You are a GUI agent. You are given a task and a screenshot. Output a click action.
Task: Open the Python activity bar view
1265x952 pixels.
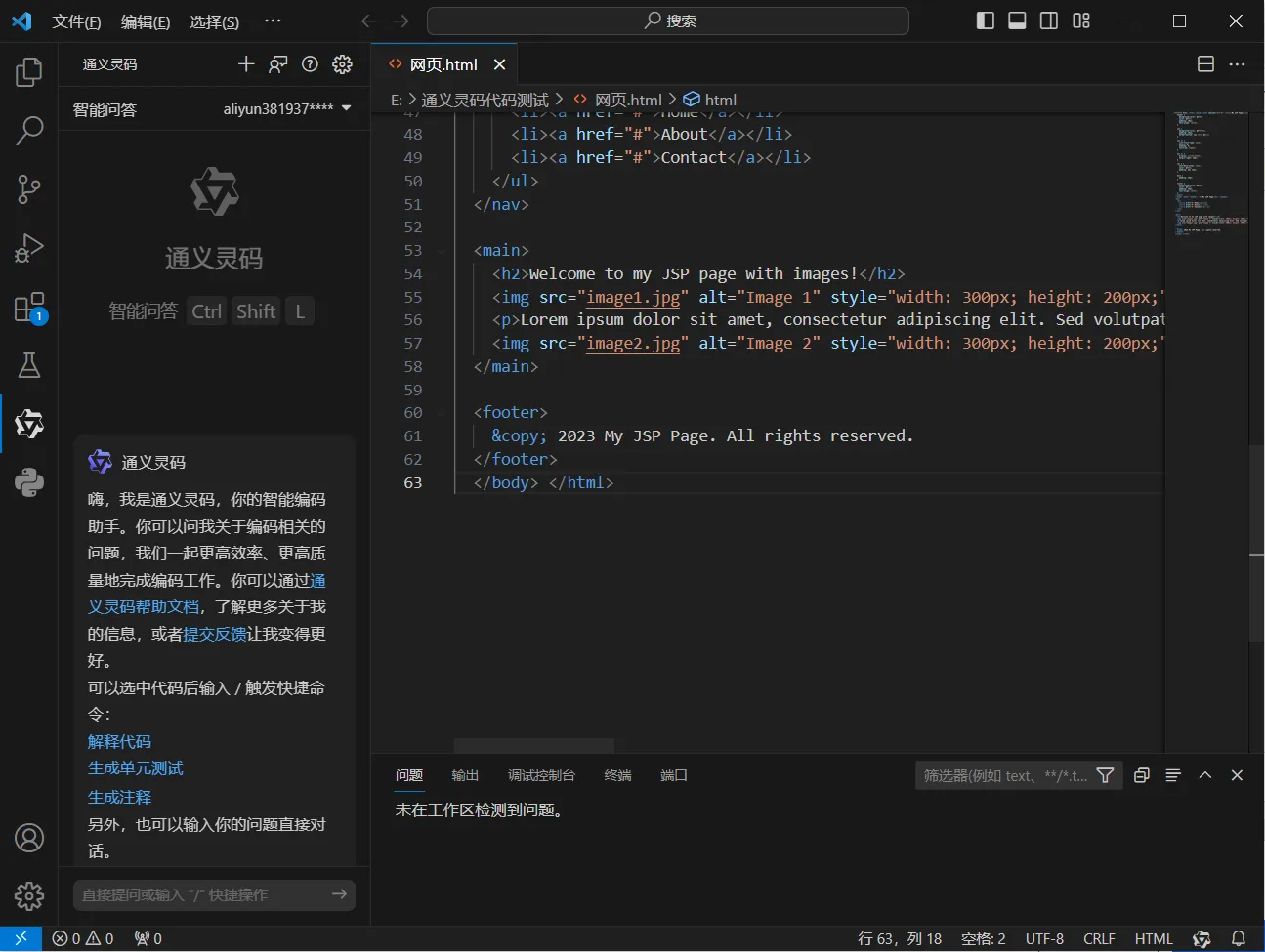pos(29,482)
